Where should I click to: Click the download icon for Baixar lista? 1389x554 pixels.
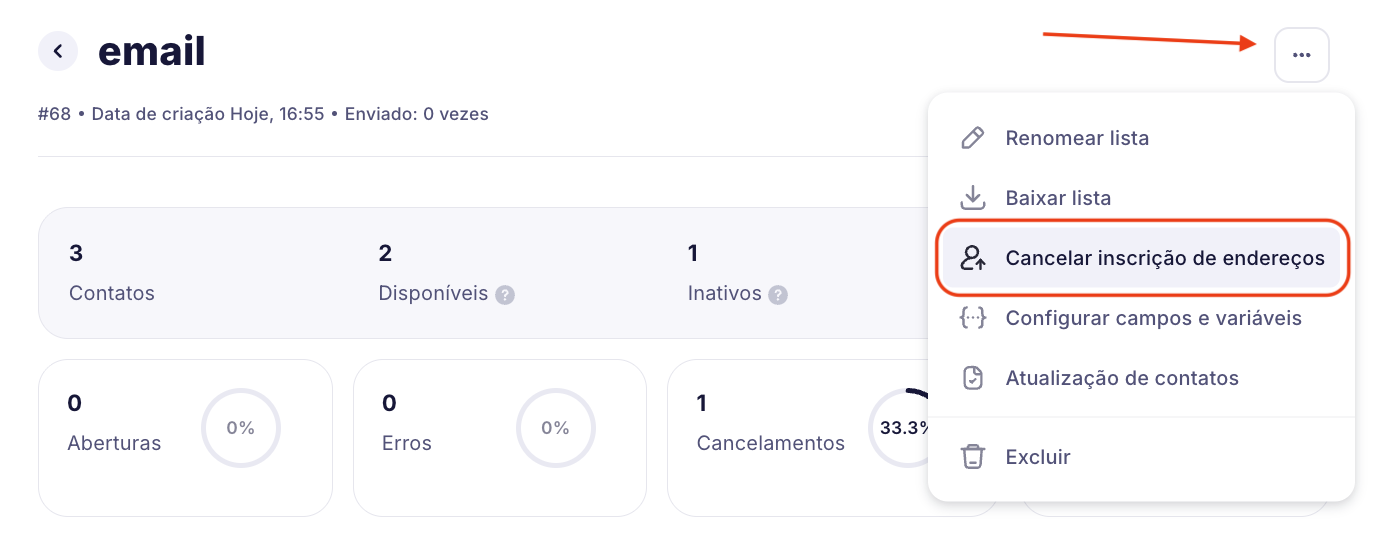tap(972, 198)
